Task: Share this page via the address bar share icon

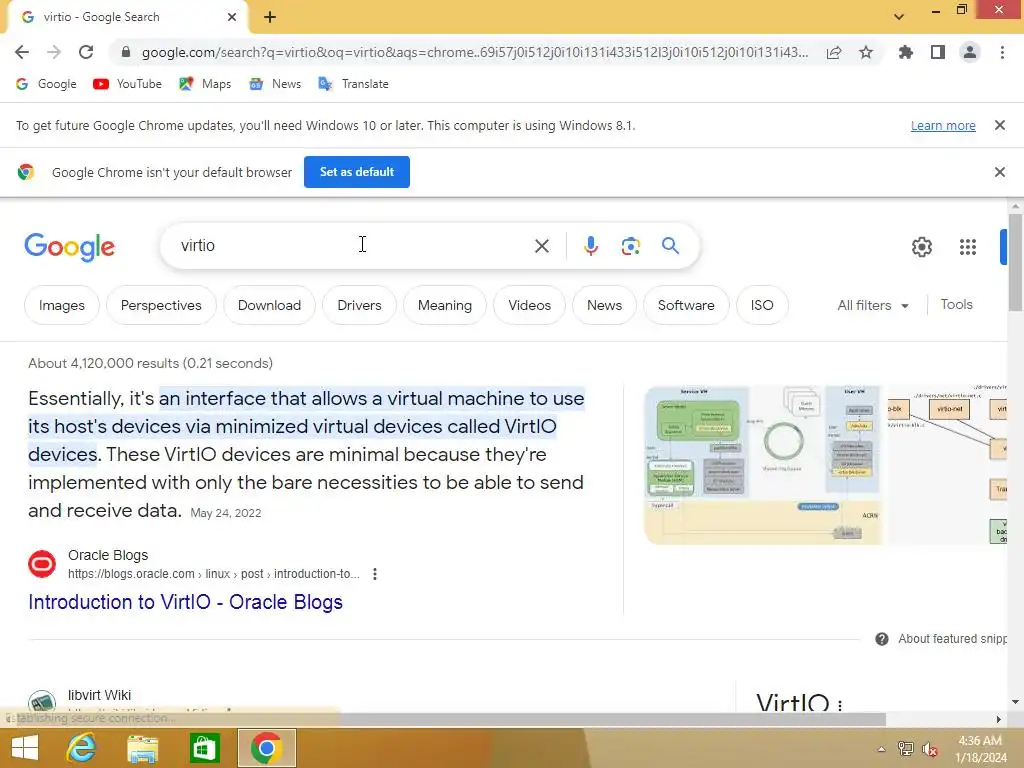Action: pyautogui.click(x=834, y=52)
